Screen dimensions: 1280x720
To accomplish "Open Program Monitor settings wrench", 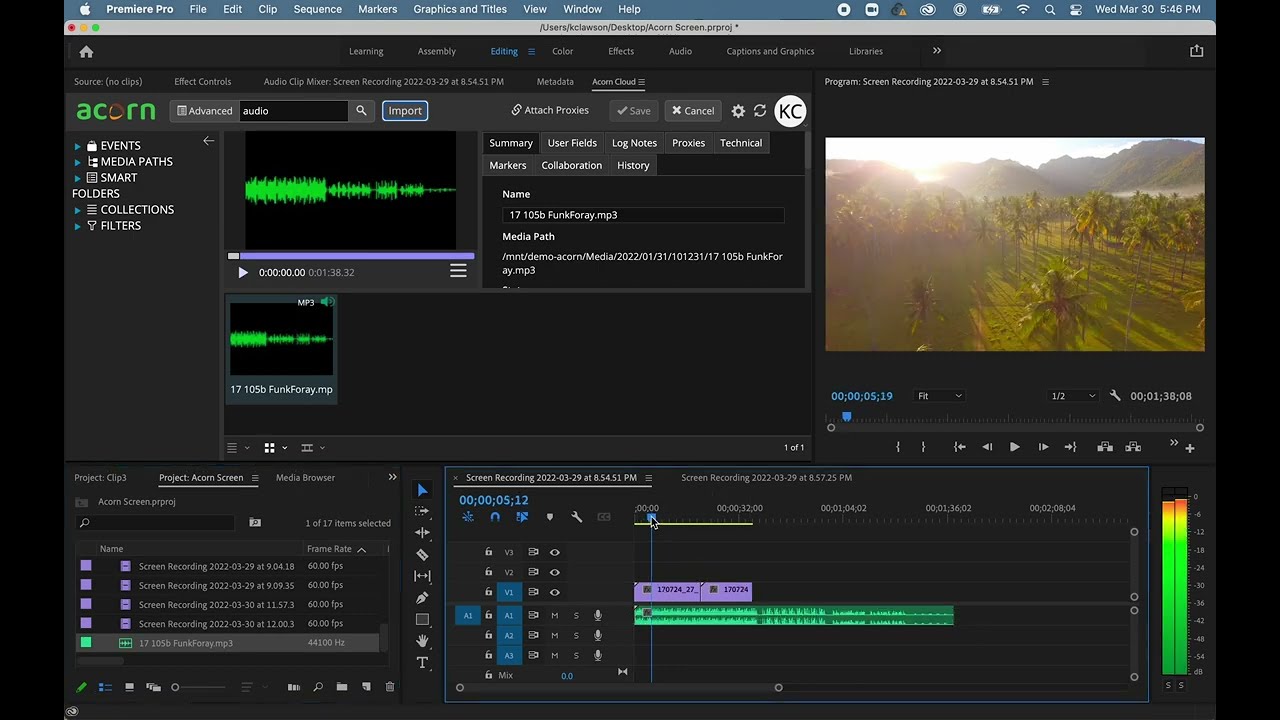I will point(1115,396).
